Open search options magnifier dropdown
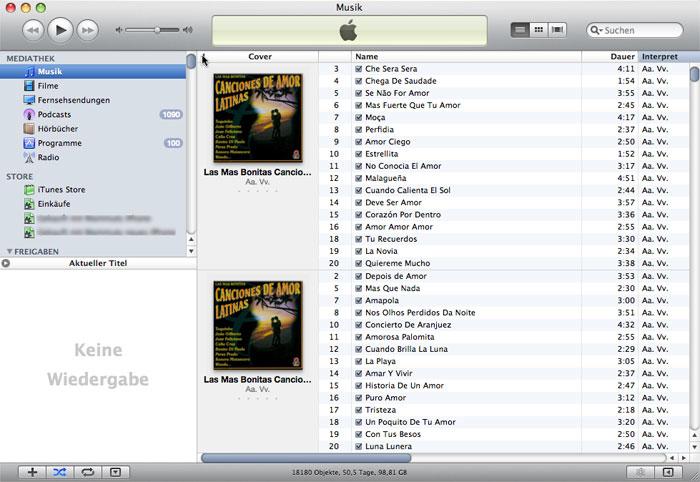Viewport: 700px width, 482px height. point(596,30)
